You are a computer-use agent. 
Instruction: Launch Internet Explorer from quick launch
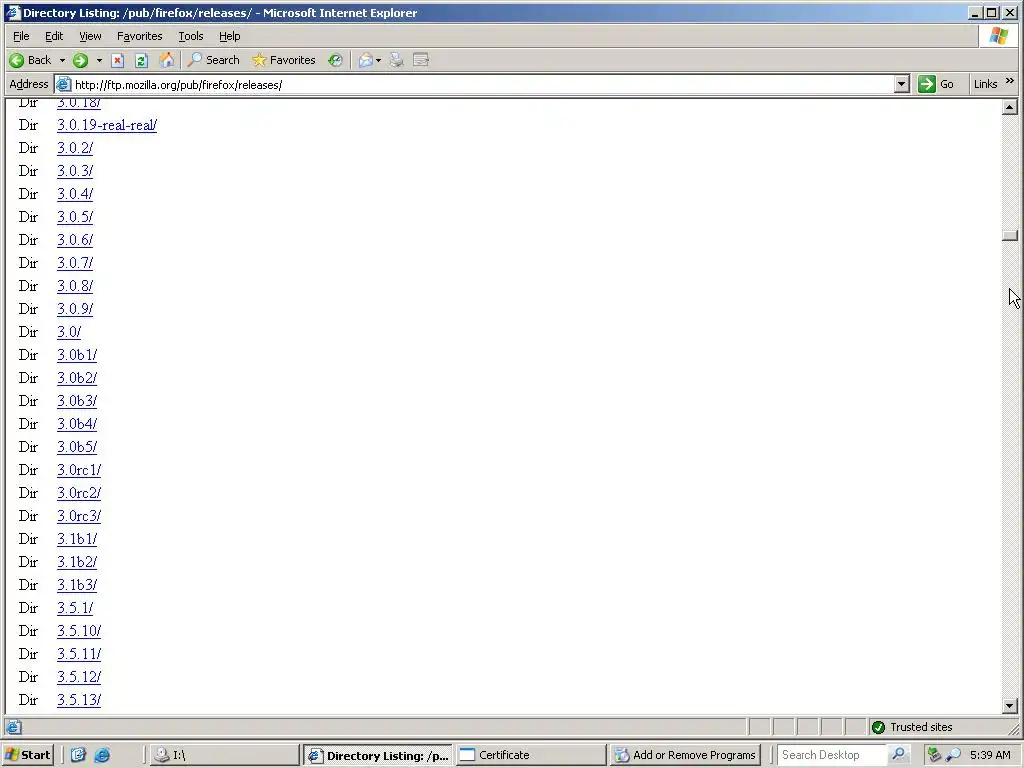click(x=102, y=755)
